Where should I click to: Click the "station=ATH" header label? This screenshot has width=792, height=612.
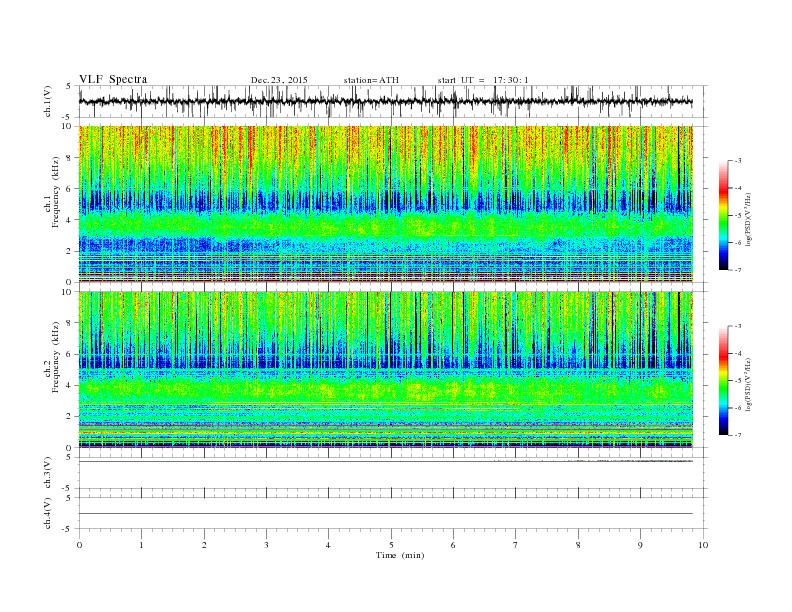tap(371, 80)
